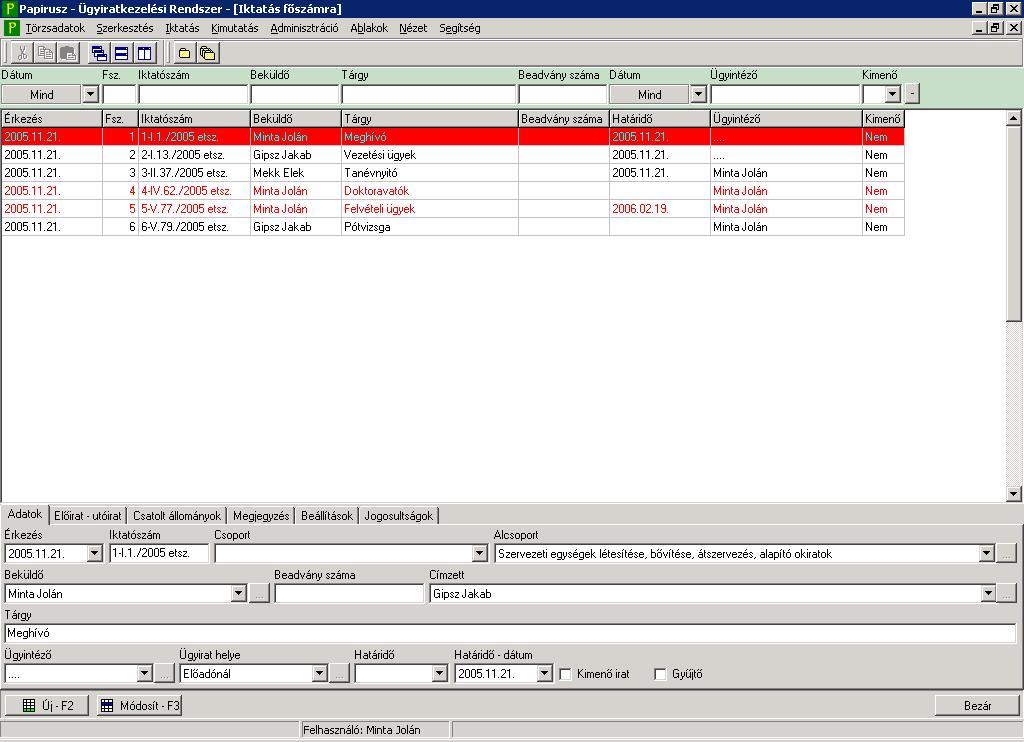1024x742 pixels.
Task: Click the Módosít - F3 button
Action: 140,705
